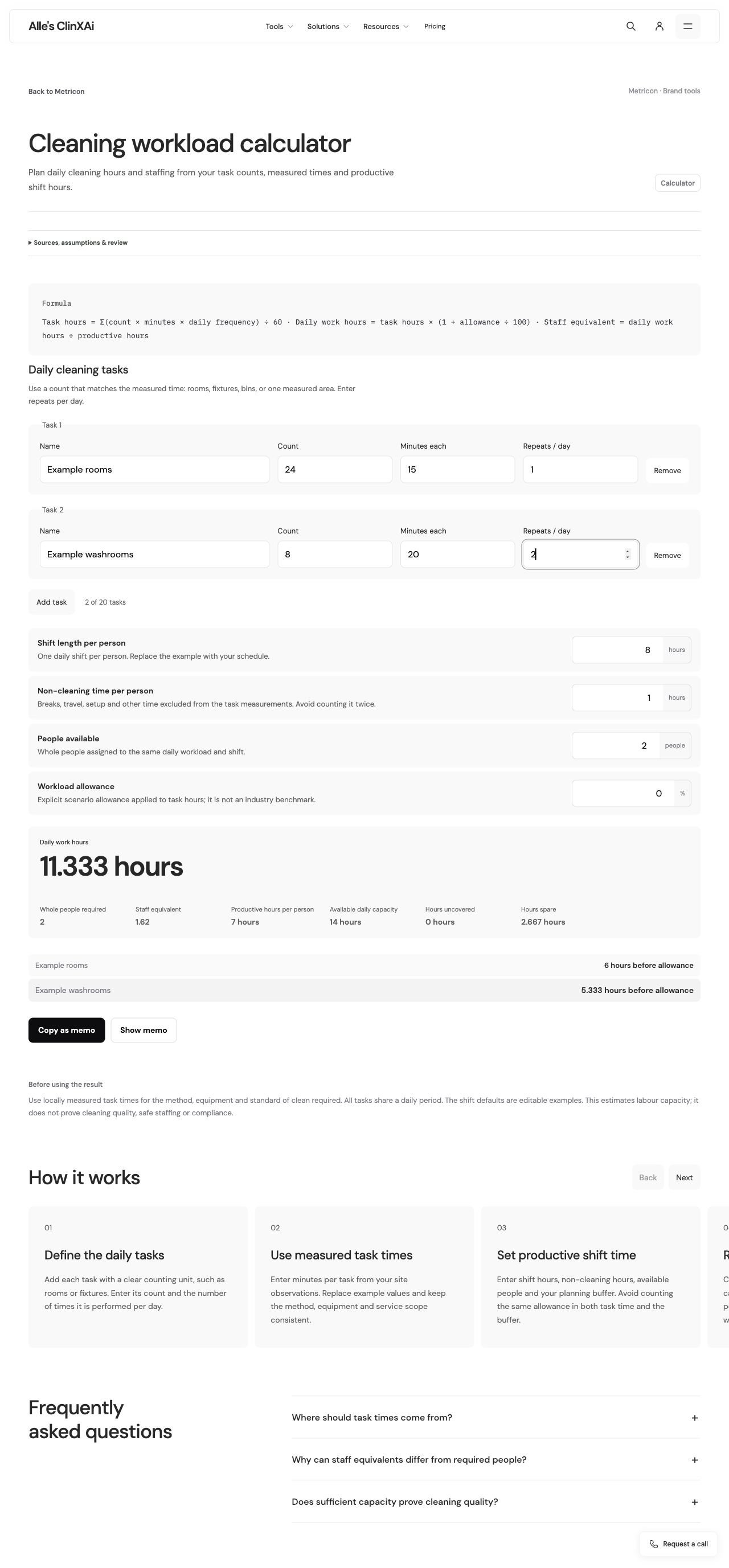The image size is (729, 1568).
Task: Open the Resources dropdown menu
Action: (386, 26)
